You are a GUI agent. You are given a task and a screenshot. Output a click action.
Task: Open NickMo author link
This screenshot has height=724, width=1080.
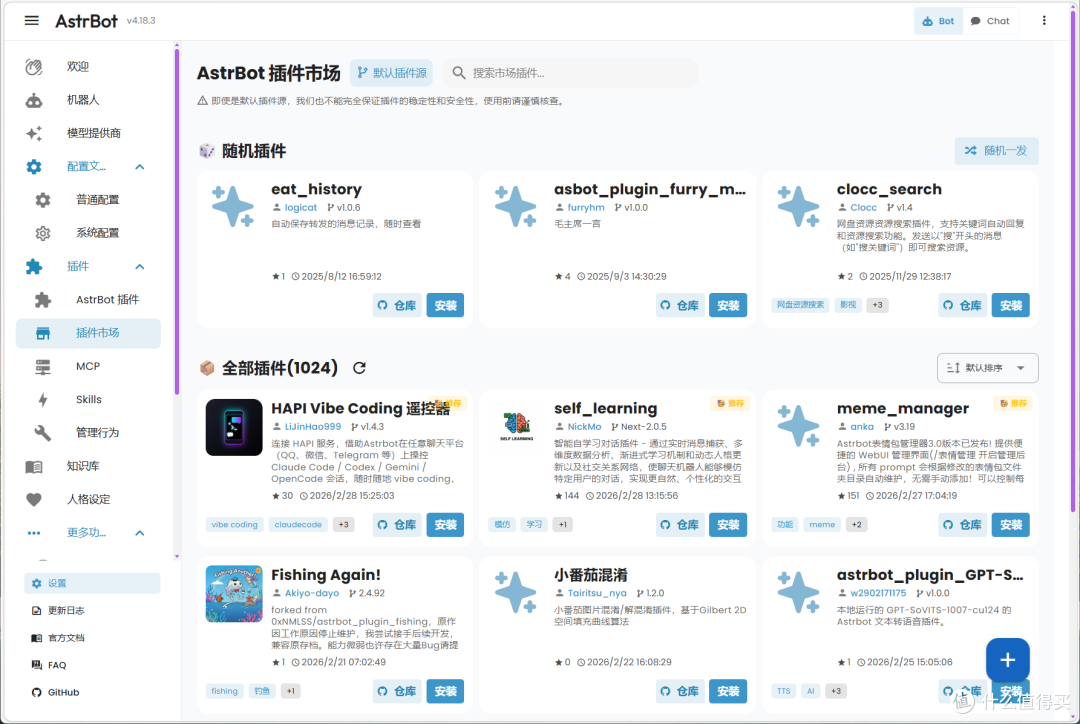coord(584,427)
